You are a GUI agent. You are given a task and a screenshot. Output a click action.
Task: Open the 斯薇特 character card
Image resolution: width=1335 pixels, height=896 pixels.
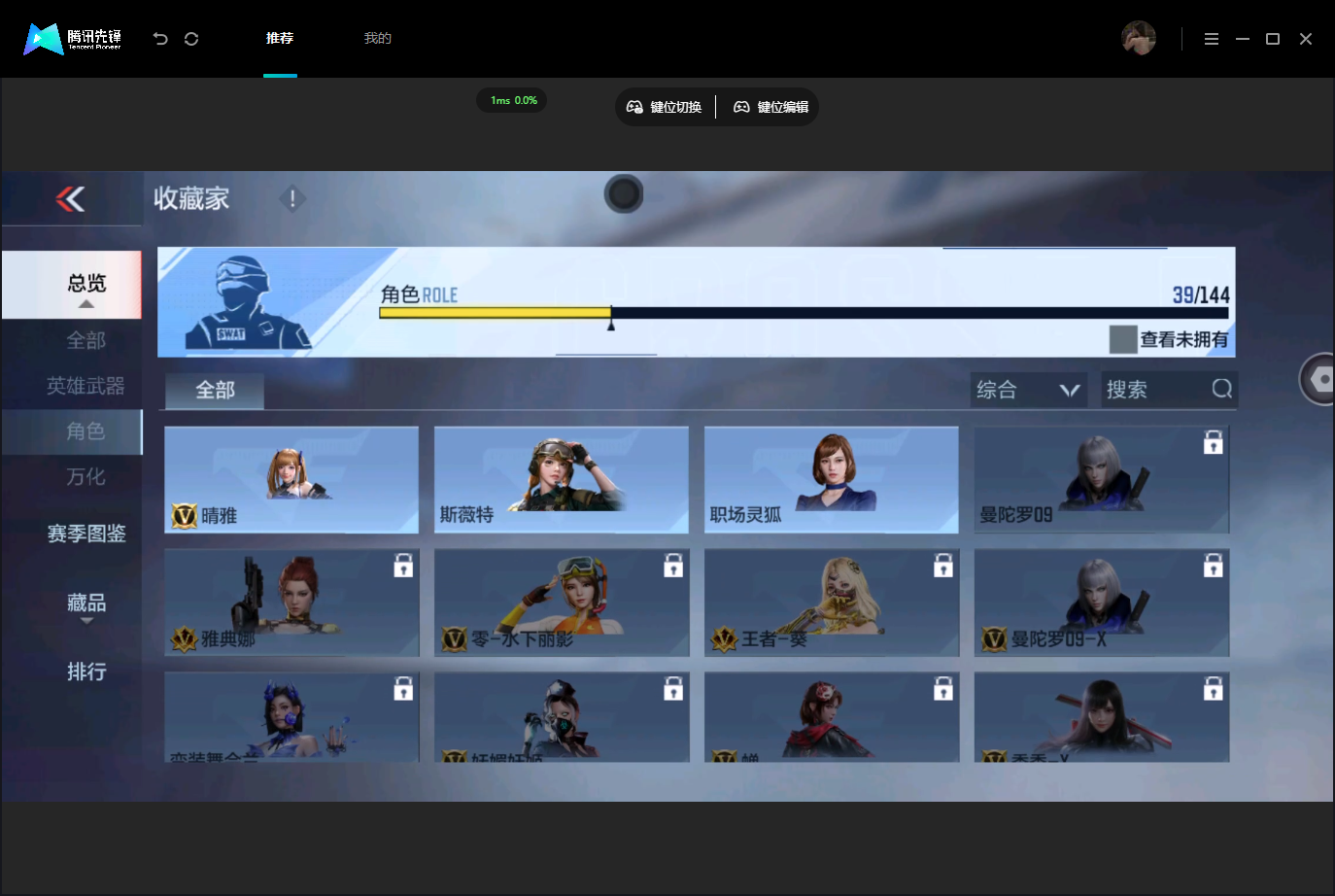pyautogui.click(x=562, y=479)
